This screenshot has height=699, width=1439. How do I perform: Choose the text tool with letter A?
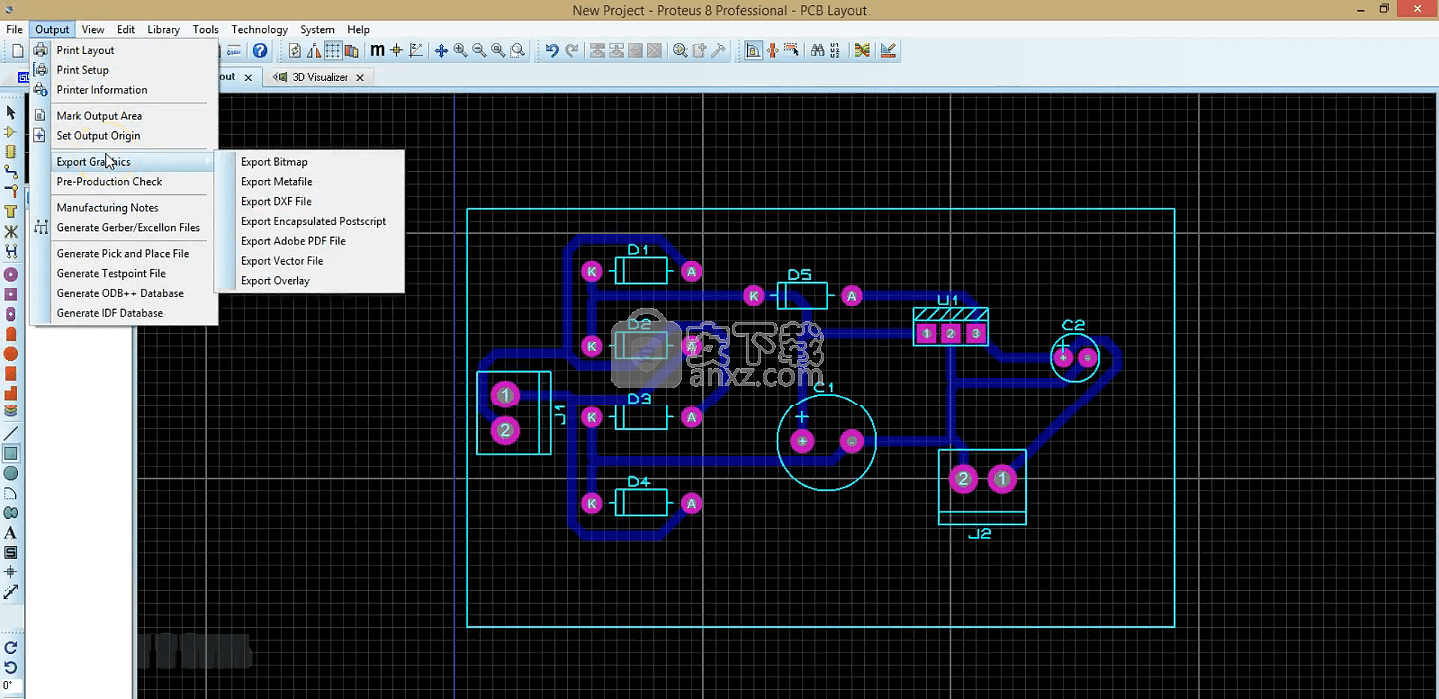tap(11, 533)
